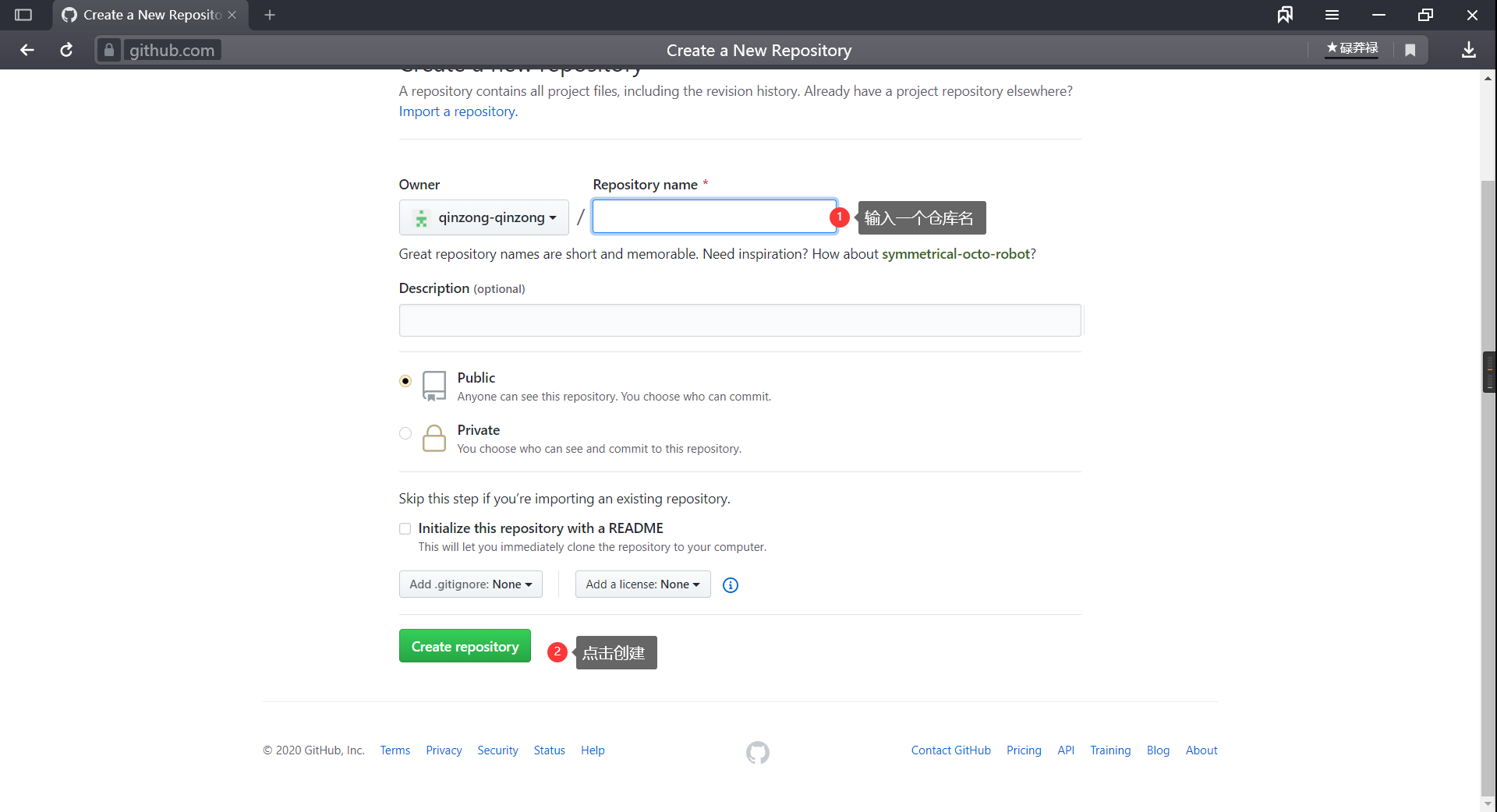Open the Add a license dropdown
This screenshot has height=812, width=1497.
tap(642, 584)
